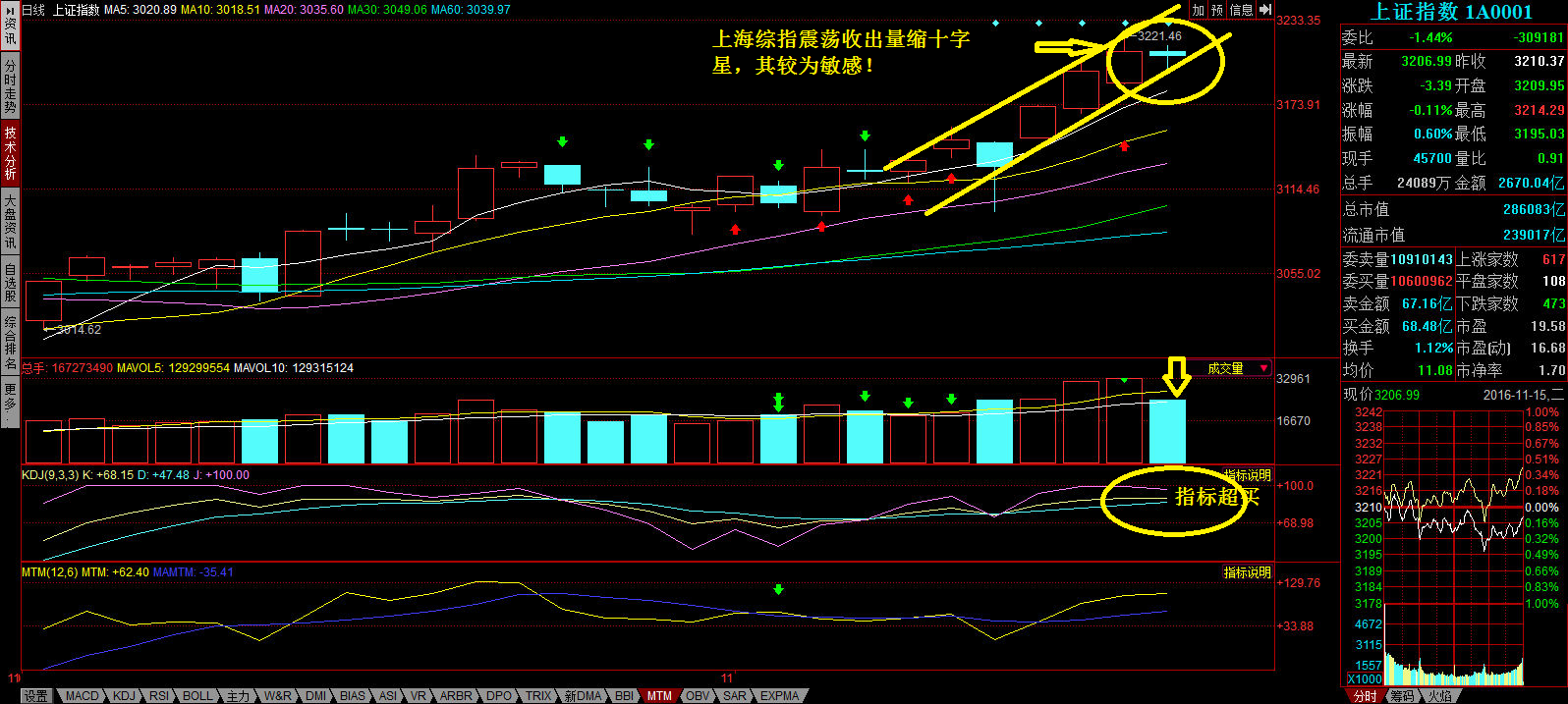Open 设置 settings at the bottom left

[x=36, y=696]
